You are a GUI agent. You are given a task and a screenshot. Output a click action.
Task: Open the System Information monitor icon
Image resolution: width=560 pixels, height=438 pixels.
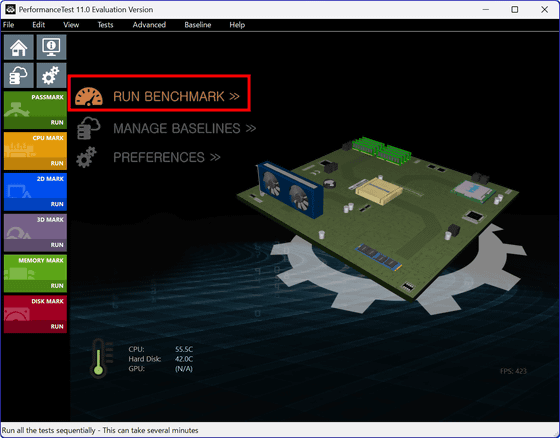pyautogui.click(x=51, y=47)
